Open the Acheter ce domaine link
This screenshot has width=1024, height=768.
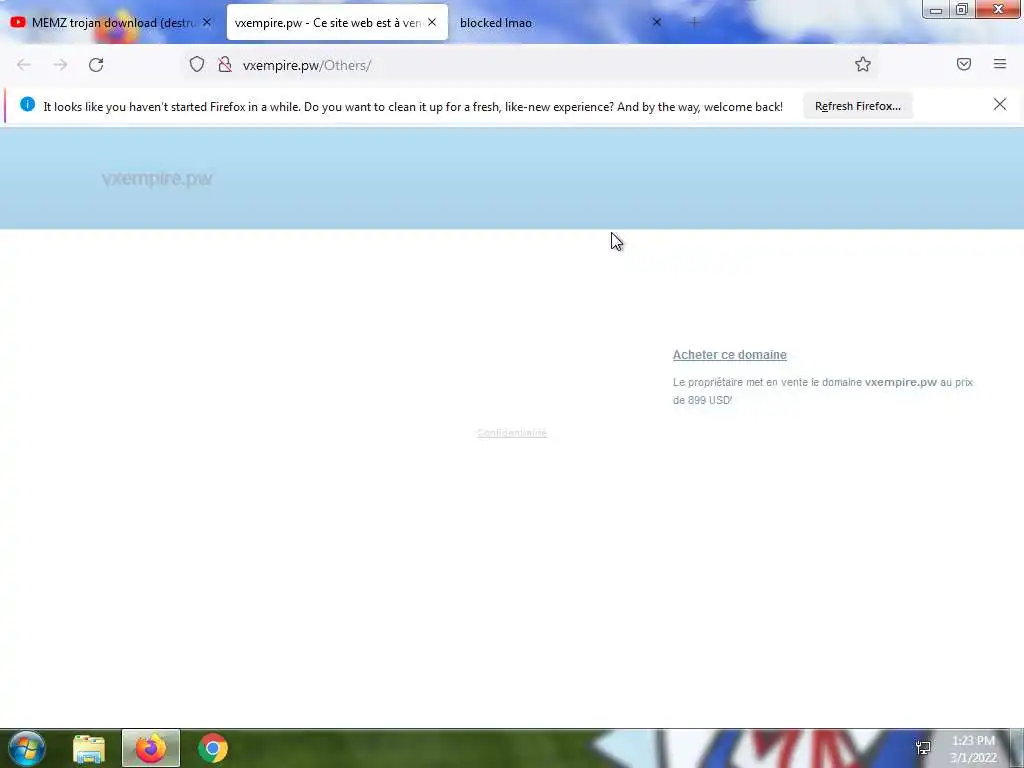point(729,355)
